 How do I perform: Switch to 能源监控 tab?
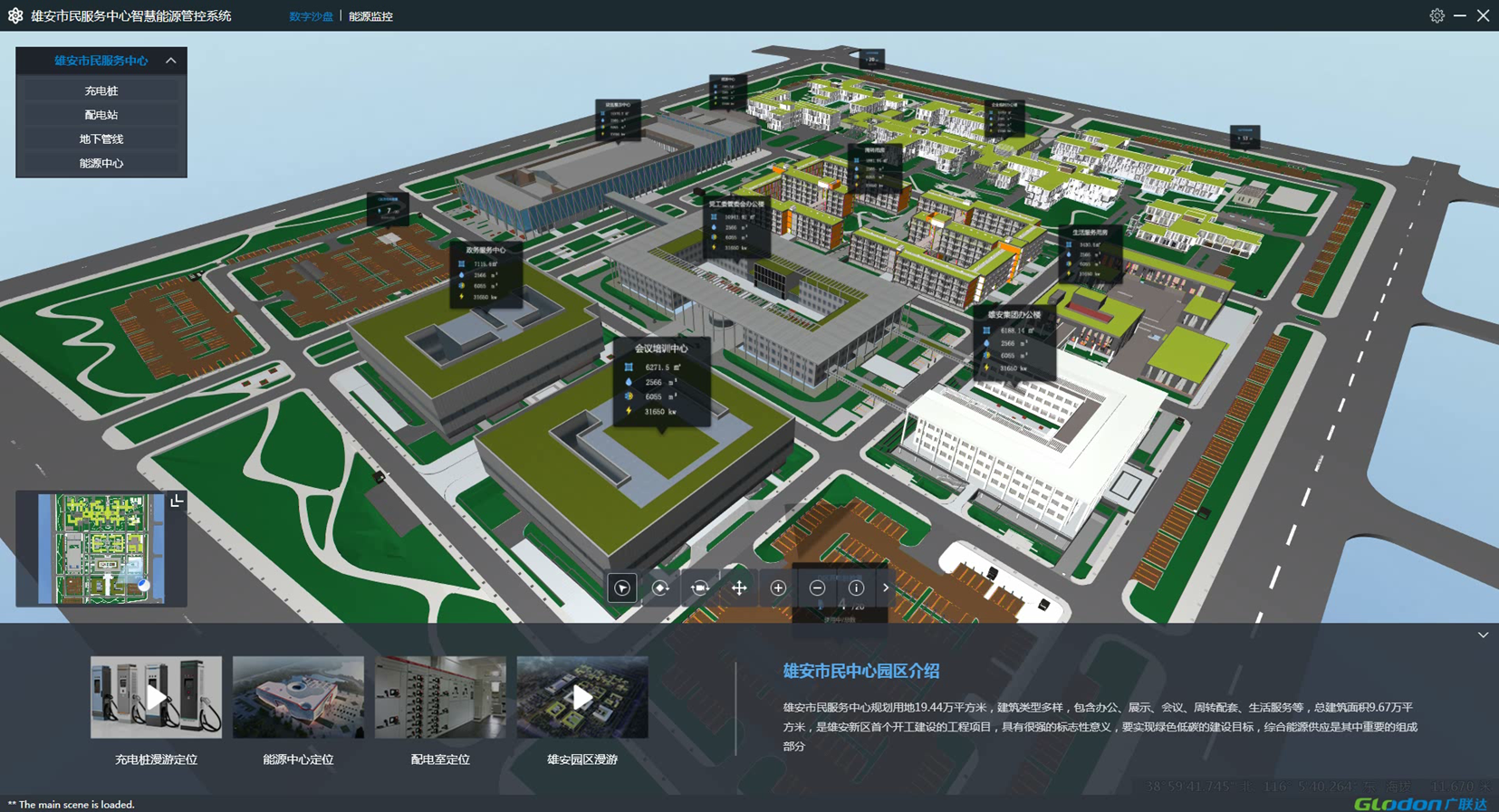point(370,16)
